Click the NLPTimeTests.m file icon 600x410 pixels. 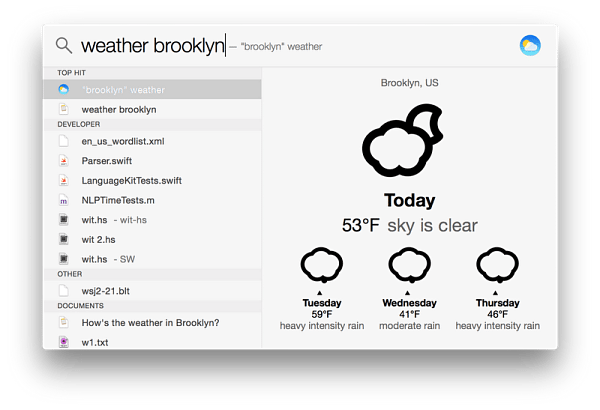pyautogui.click(x=64, y=200)
